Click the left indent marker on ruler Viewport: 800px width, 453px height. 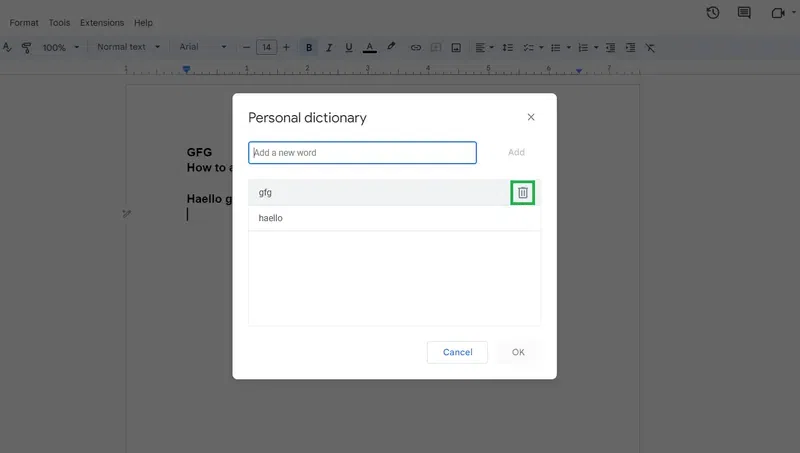(x=187, y=69)
